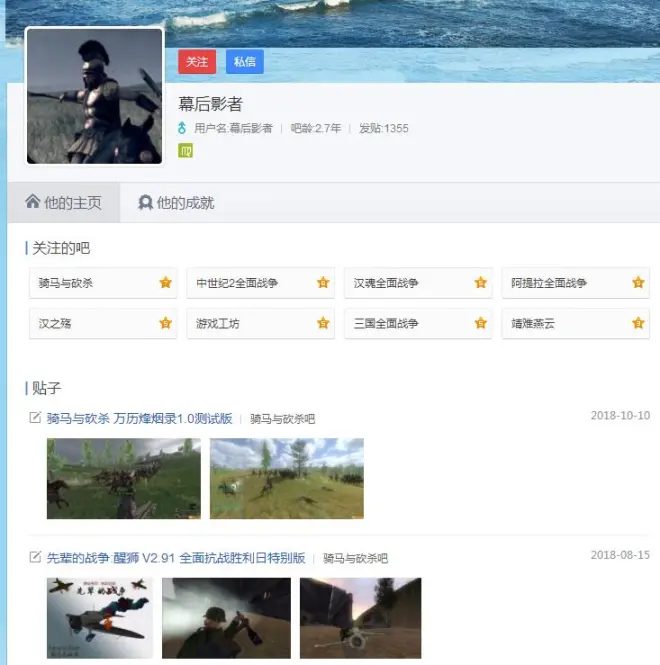The width and height of the screenshot is (660, 665).
Task: Click the star icon beside 阿提拉全面战争
Action: tap(638, 283)
